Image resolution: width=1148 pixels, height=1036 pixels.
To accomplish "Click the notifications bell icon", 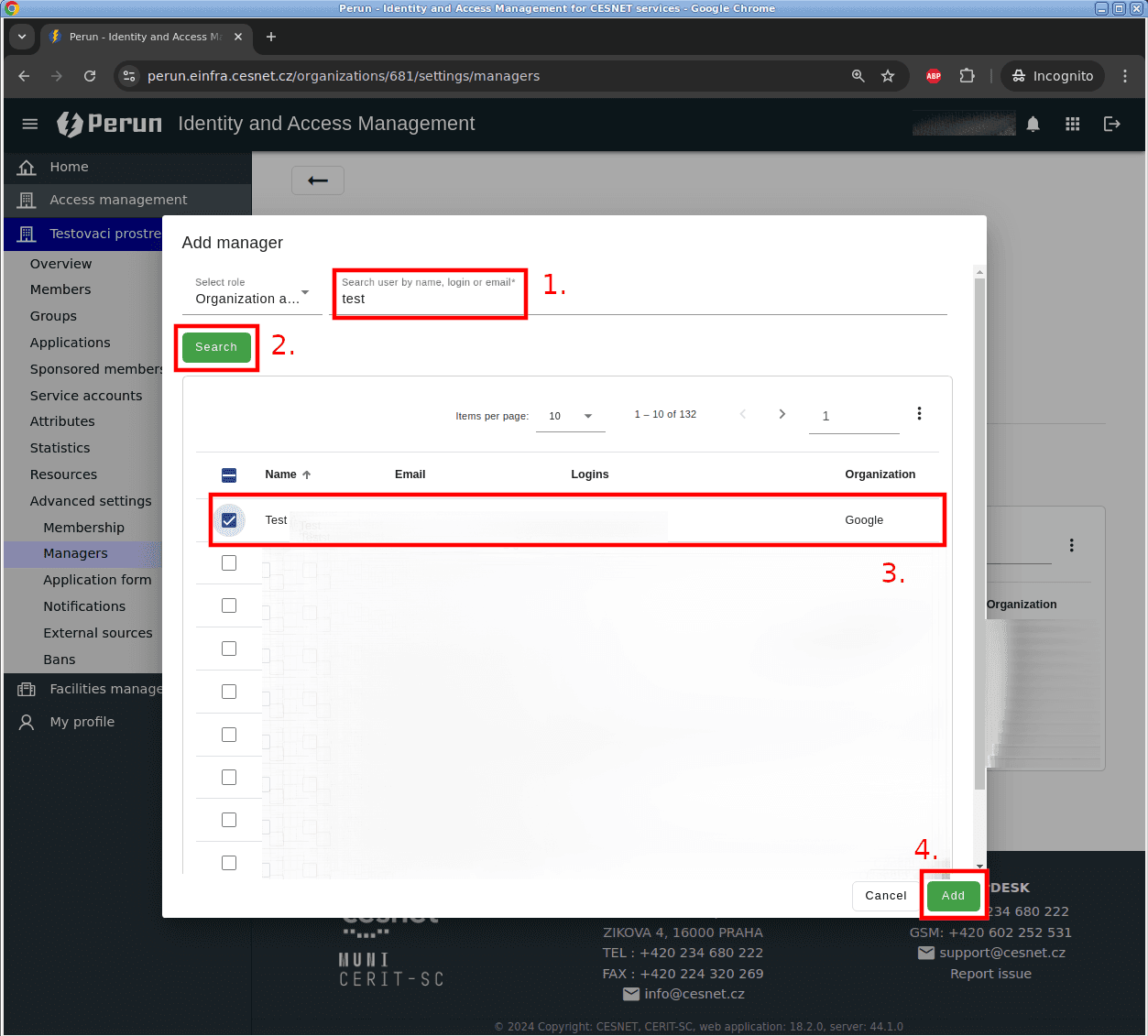I will [1033, 124].
